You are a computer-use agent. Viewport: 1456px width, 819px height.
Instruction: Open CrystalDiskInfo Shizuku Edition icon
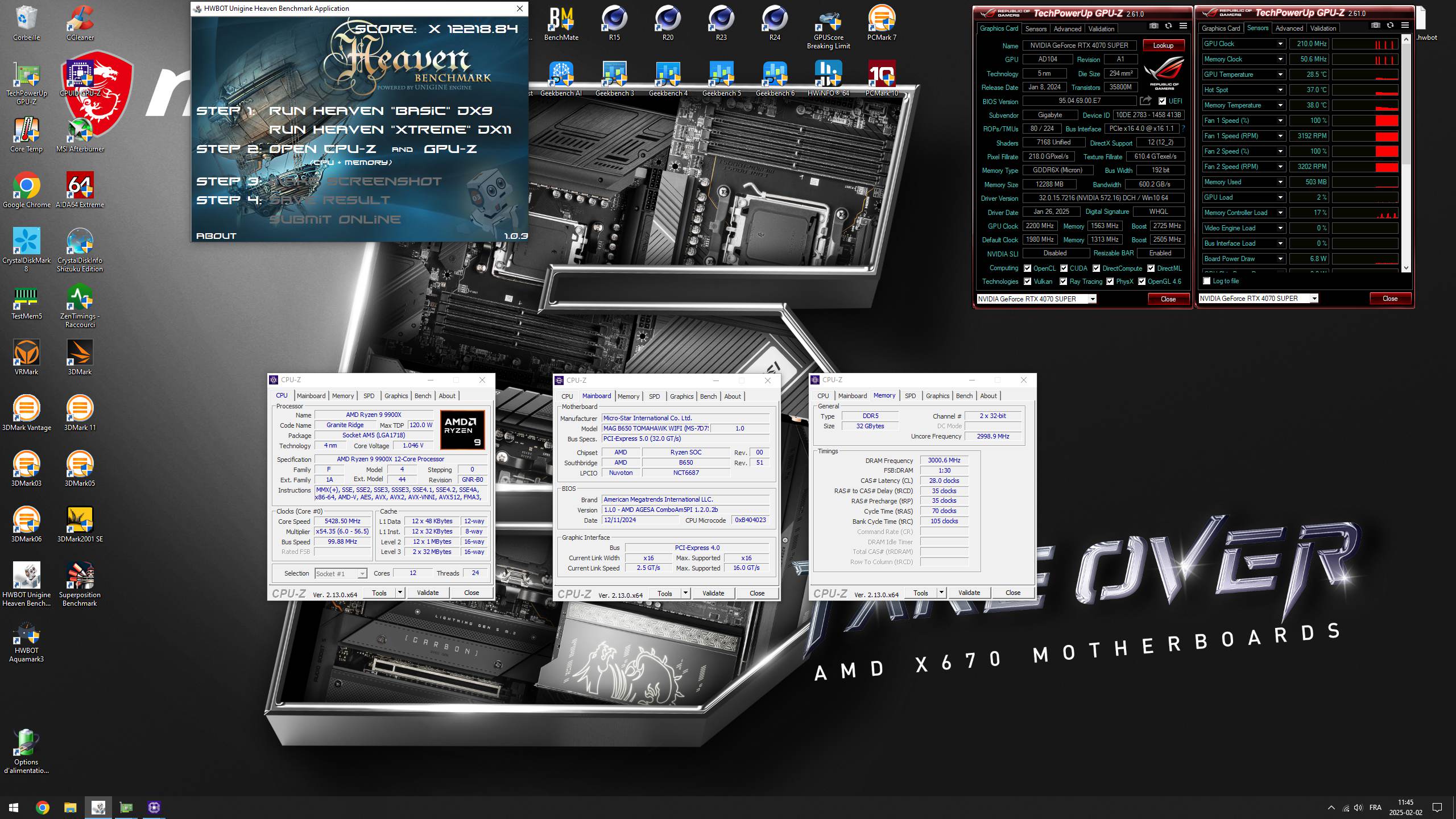pyautogui.click(x=80, y=250)
